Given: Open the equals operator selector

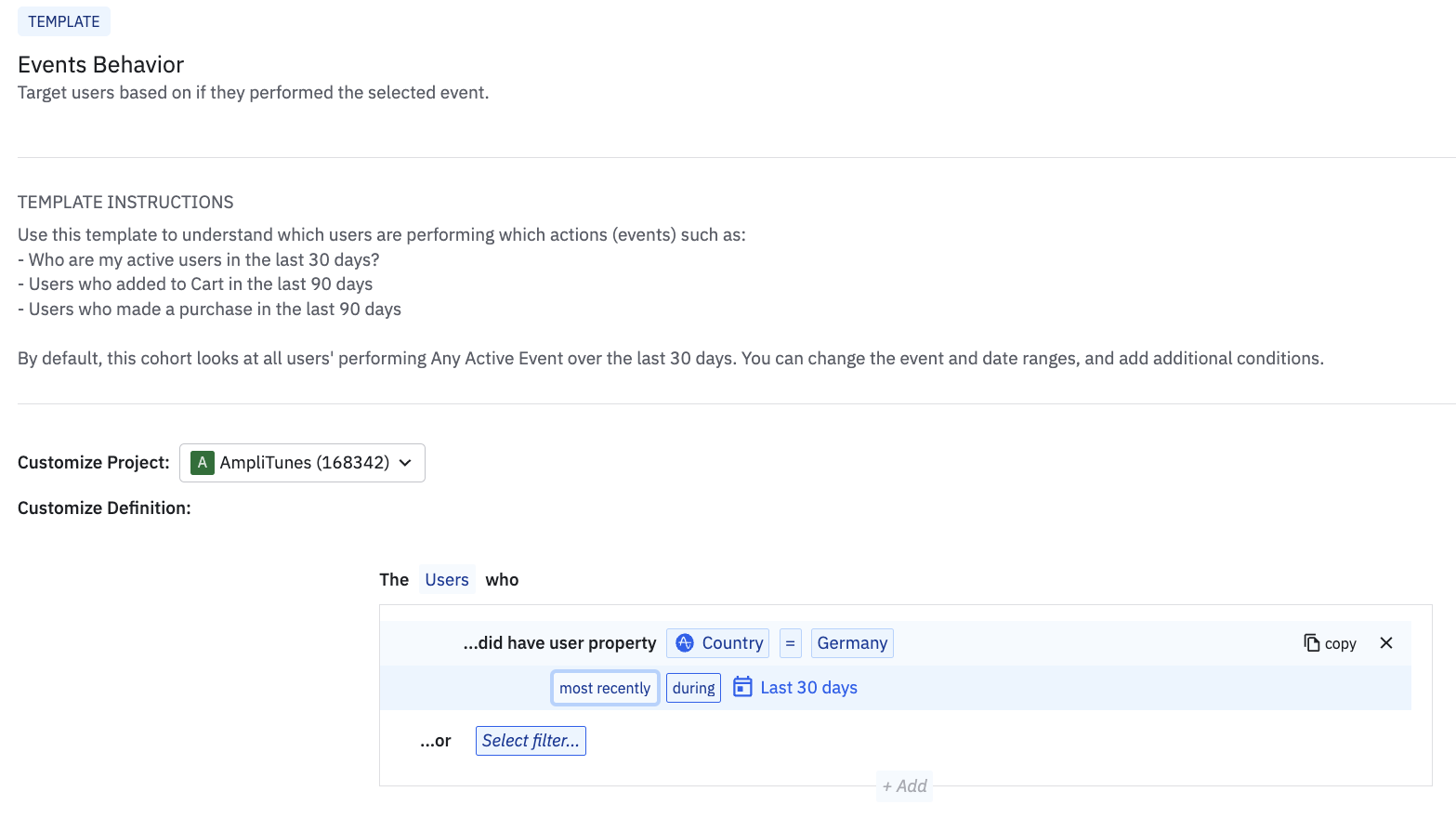Looking at the screenshot, I should tap(790, 643).
